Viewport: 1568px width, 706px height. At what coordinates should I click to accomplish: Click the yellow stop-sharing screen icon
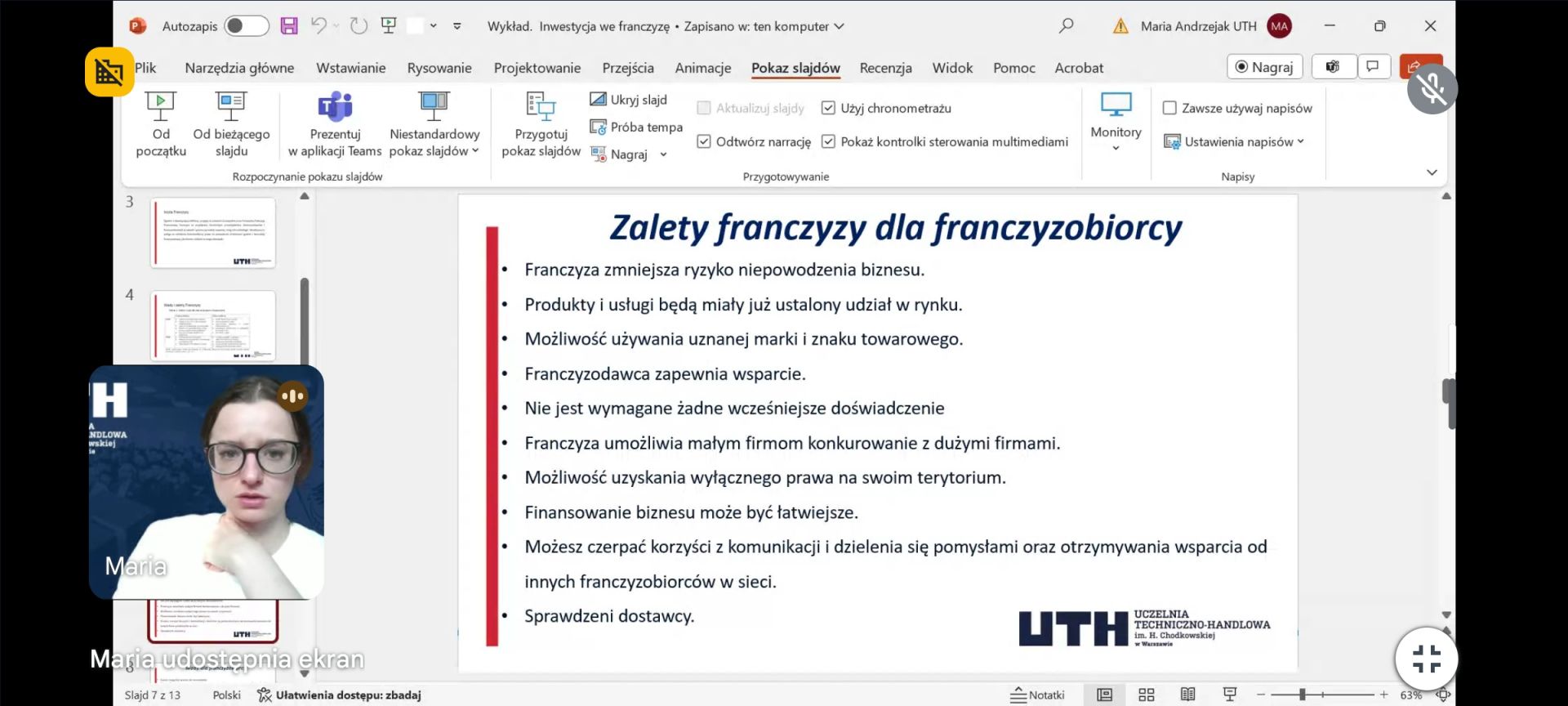109,73
